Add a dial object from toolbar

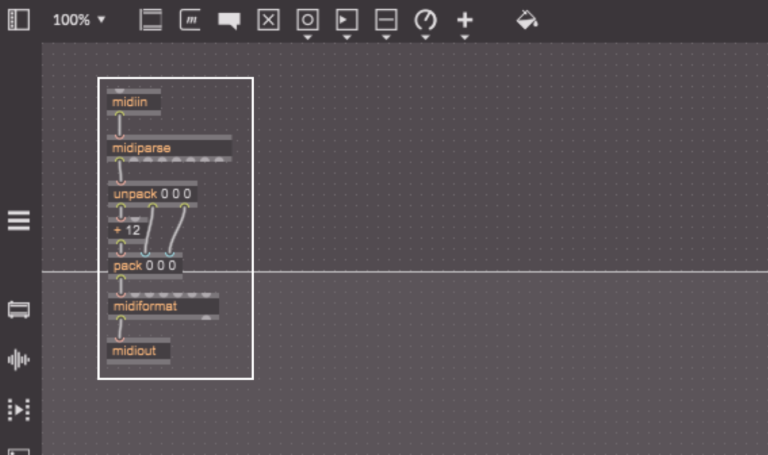pyautogui.click(x=425, y=20)
